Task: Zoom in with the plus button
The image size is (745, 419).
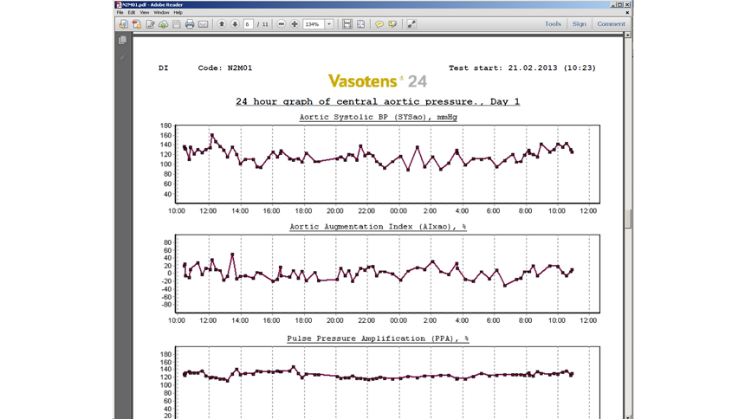Action: coord(295,24)
